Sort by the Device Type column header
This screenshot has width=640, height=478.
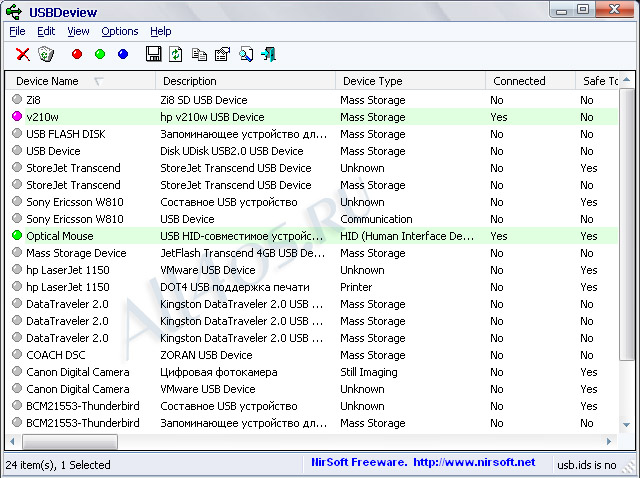411,81
